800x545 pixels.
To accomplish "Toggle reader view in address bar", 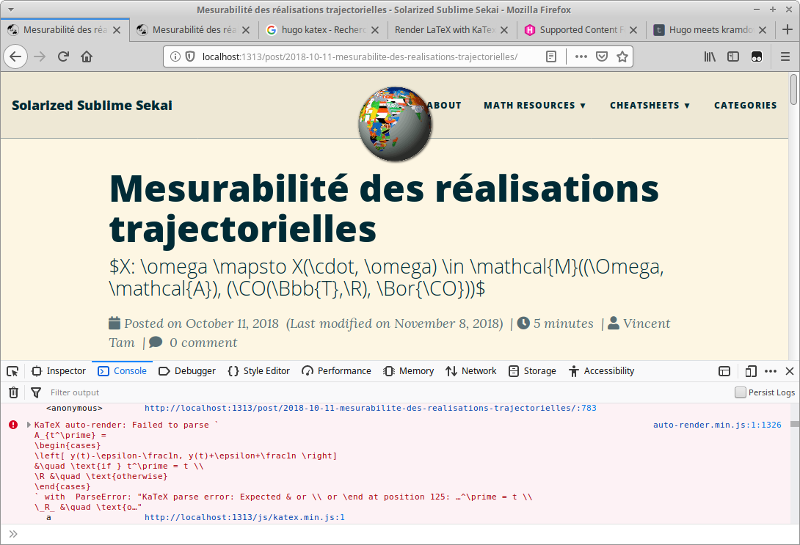I will click(551, 57).
